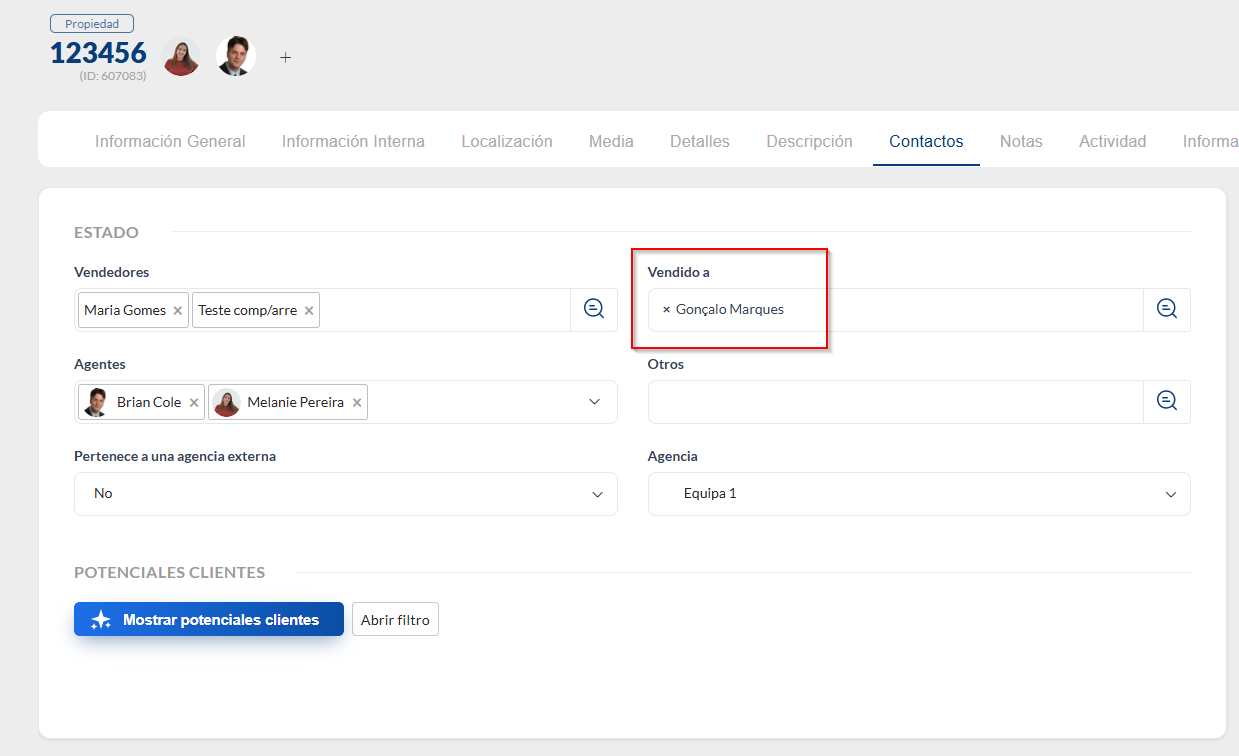
Task: Remove Teste comp/arre from Vendedores
Action: (x=309, y=311)
